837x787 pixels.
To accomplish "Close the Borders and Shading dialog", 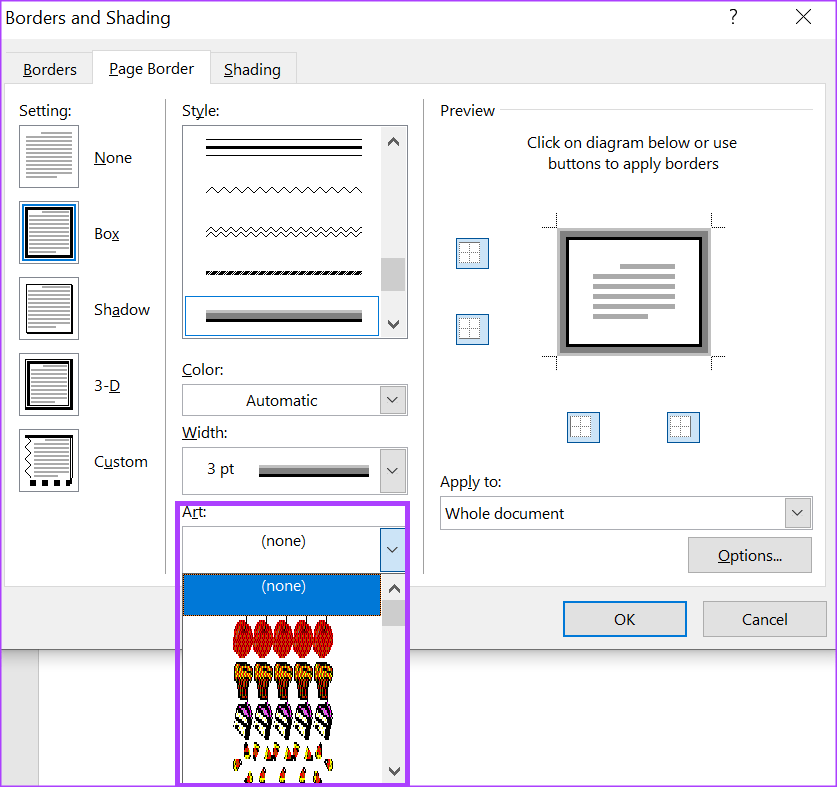I will pos(803,17).
